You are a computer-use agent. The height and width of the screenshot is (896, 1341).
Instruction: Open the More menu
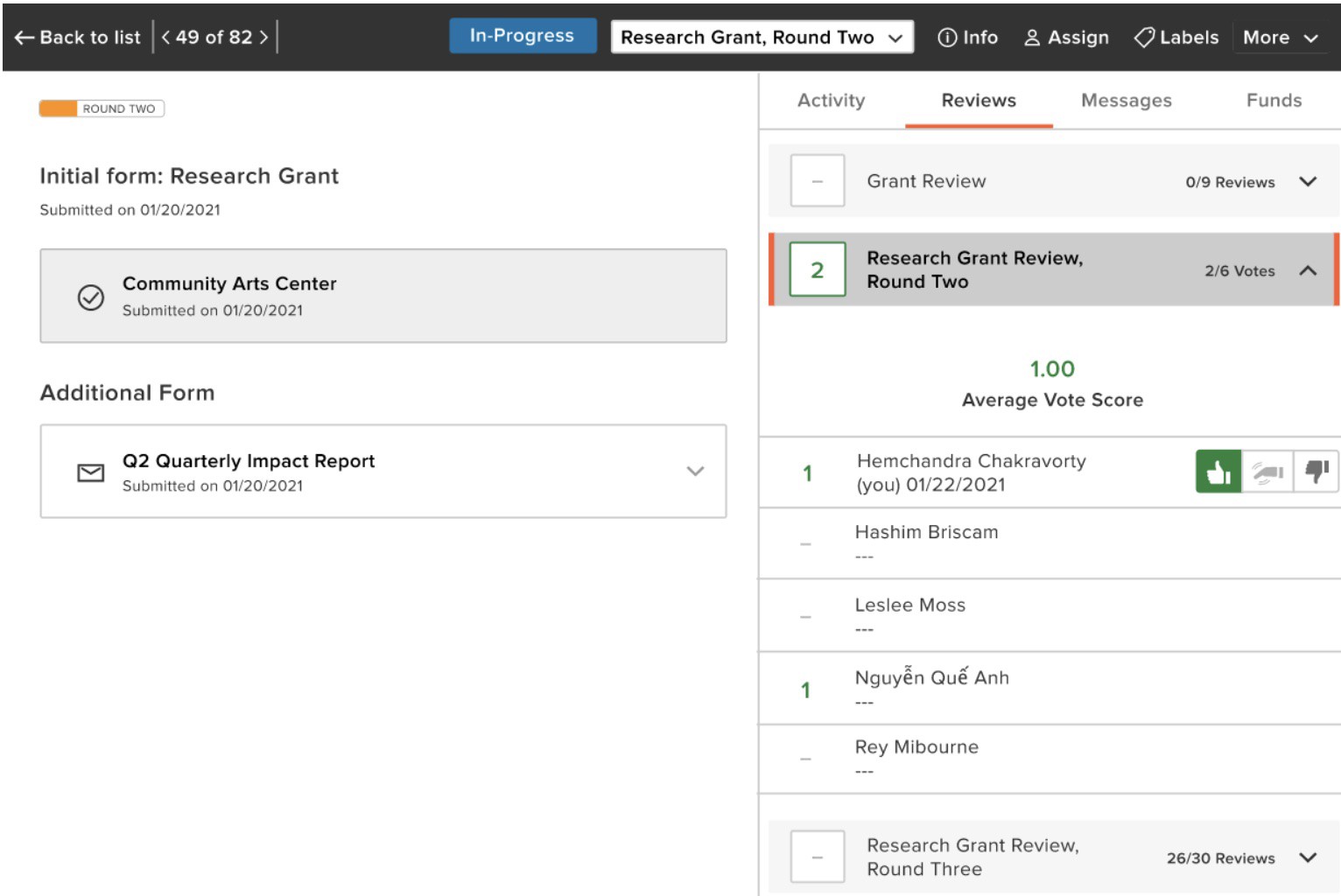pyautogui.click(x=1280, y=38)
